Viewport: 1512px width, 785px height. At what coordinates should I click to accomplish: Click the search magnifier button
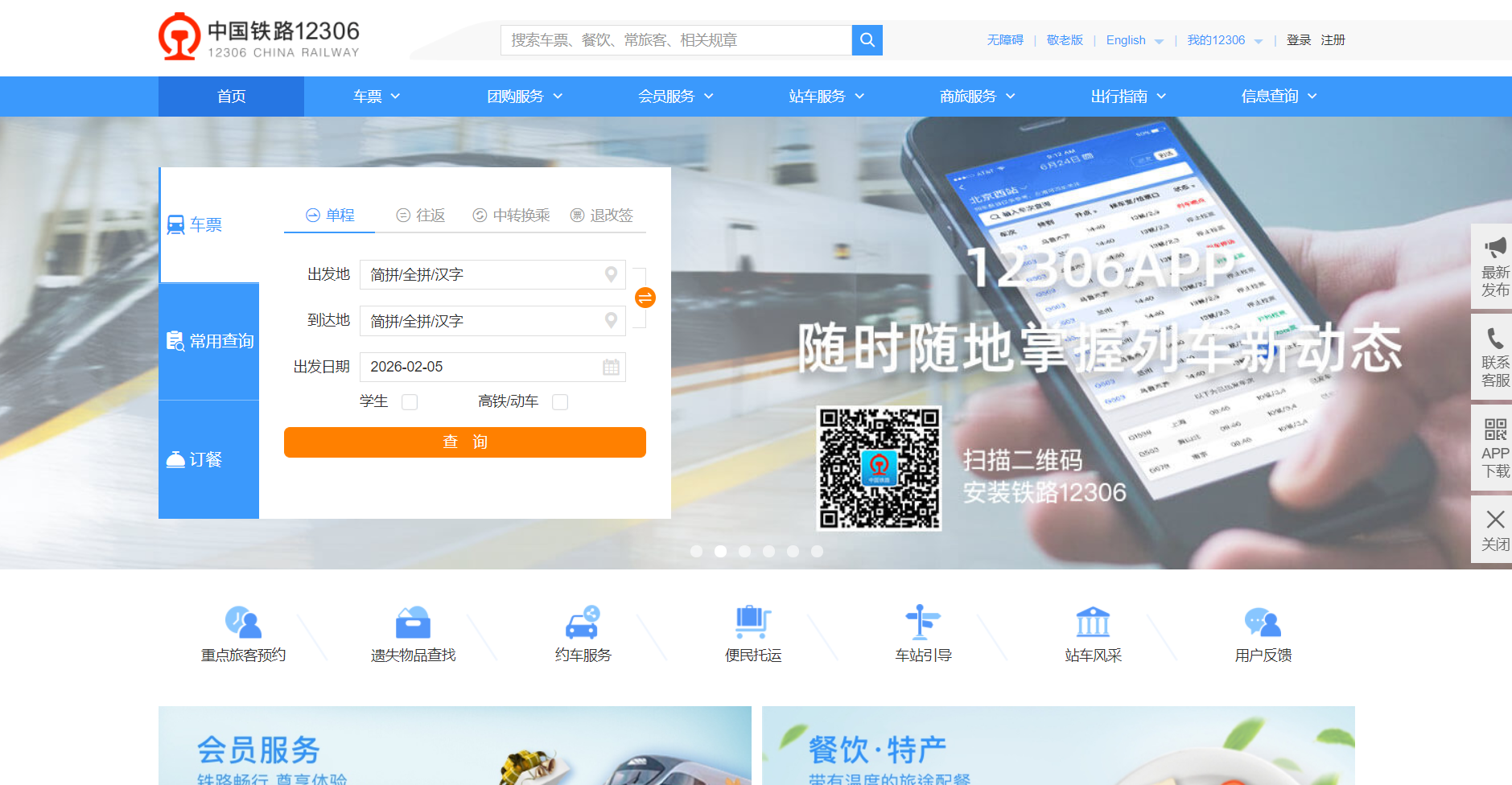pyautogui.click(x=867, y=40)
